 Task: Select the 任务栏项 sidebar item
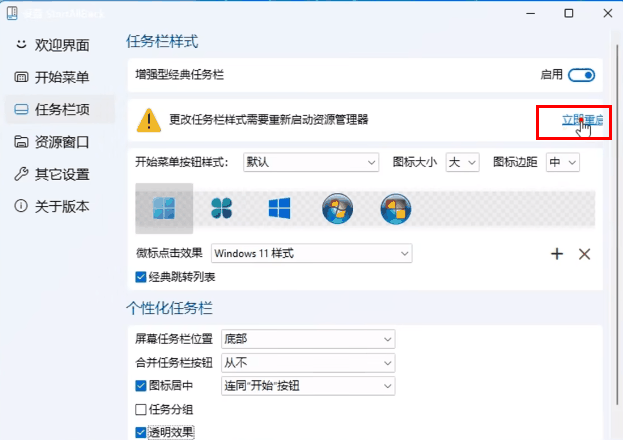point(60,109)
